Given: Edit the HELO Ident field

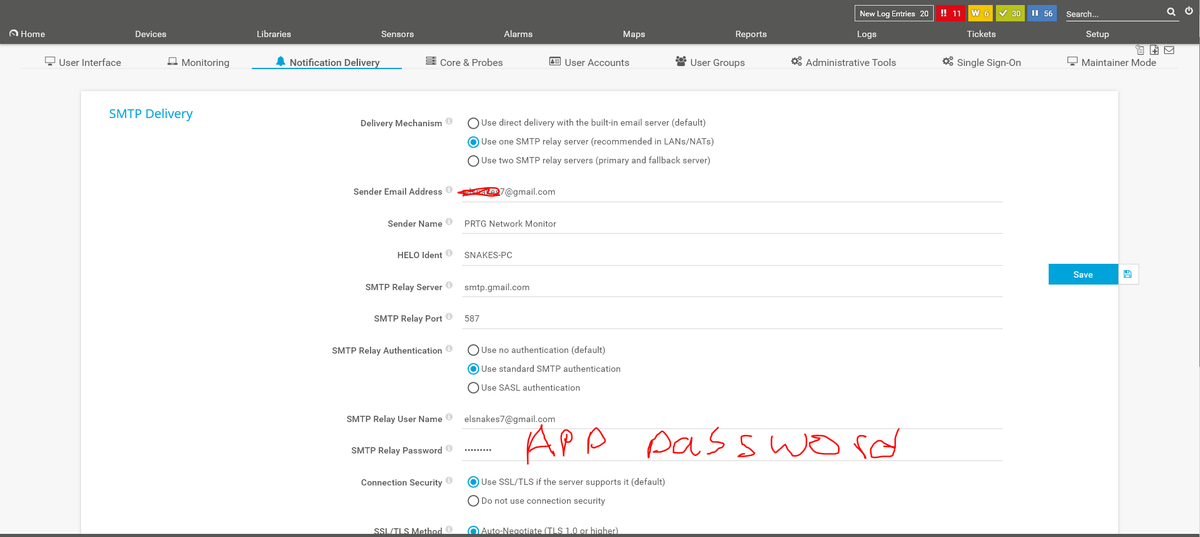Looking at the screenshot, I should (733, 255).
